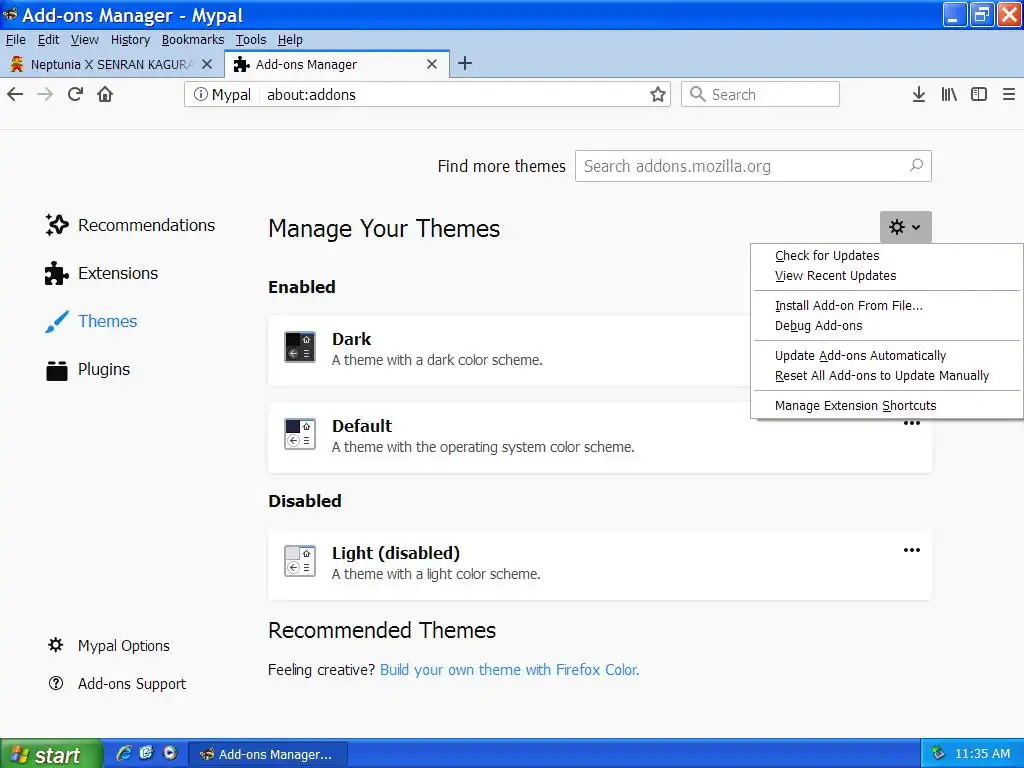Launch the media player quick launch icon
This screenshot has height=768, width=1024.
pyautogui.click(x=170, y=753)
